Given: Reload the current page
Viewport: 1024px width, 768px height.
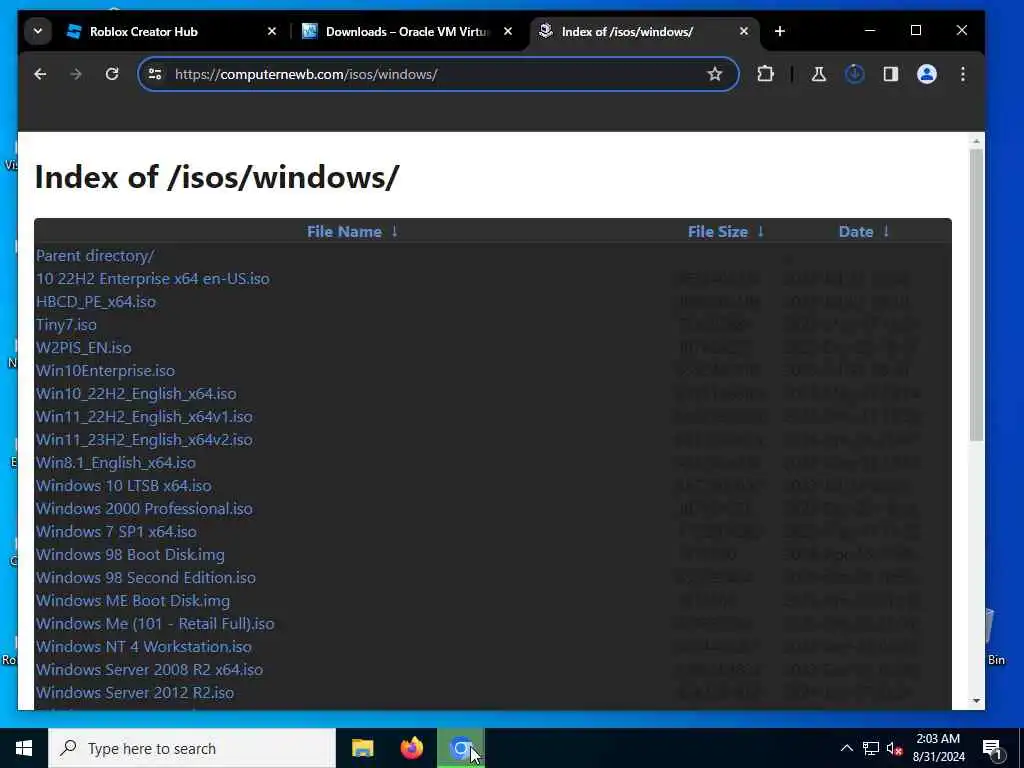Looking at the screenshot, I should (112, 74).
